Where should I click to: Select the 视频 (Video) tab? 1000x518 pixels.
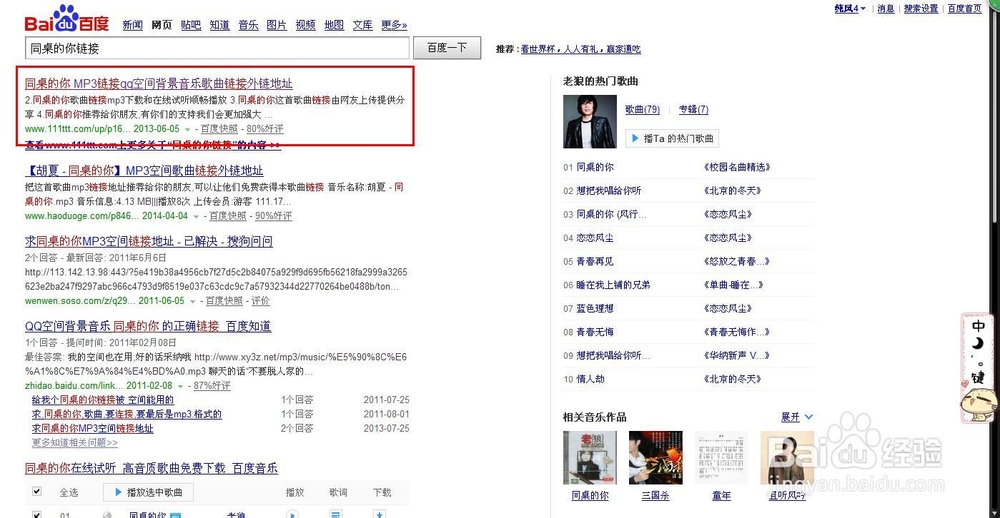[x=305, y=25]
